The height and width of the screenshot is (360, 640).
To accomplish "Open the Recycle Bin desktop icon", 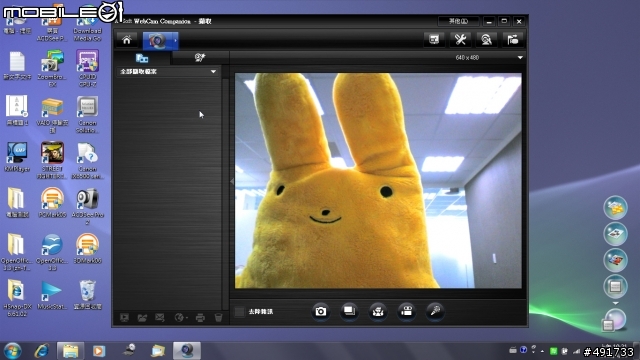I will [x=87, y=295].
